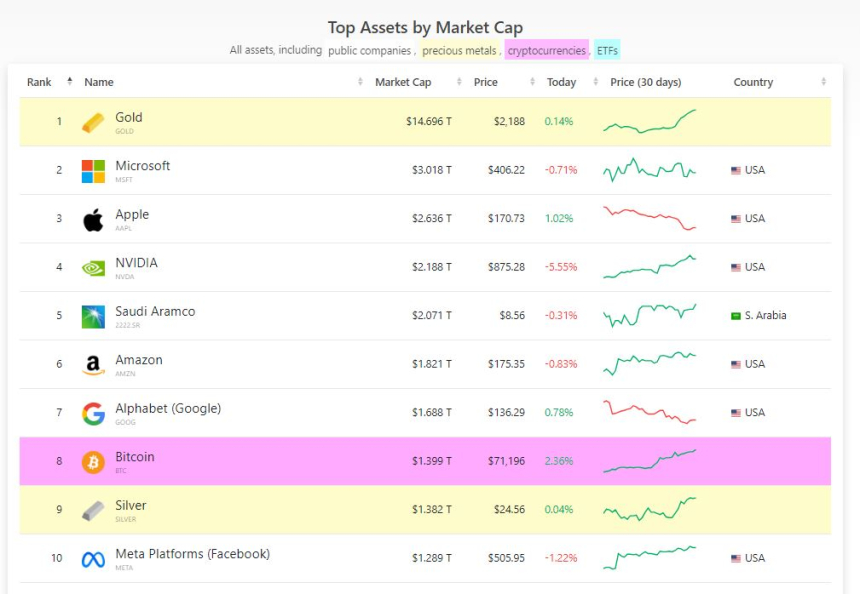Toggle the ETFs cyan highlight tag
This screenshot has width=860, height=594.
pyautogui.click(x=607, y=50)
